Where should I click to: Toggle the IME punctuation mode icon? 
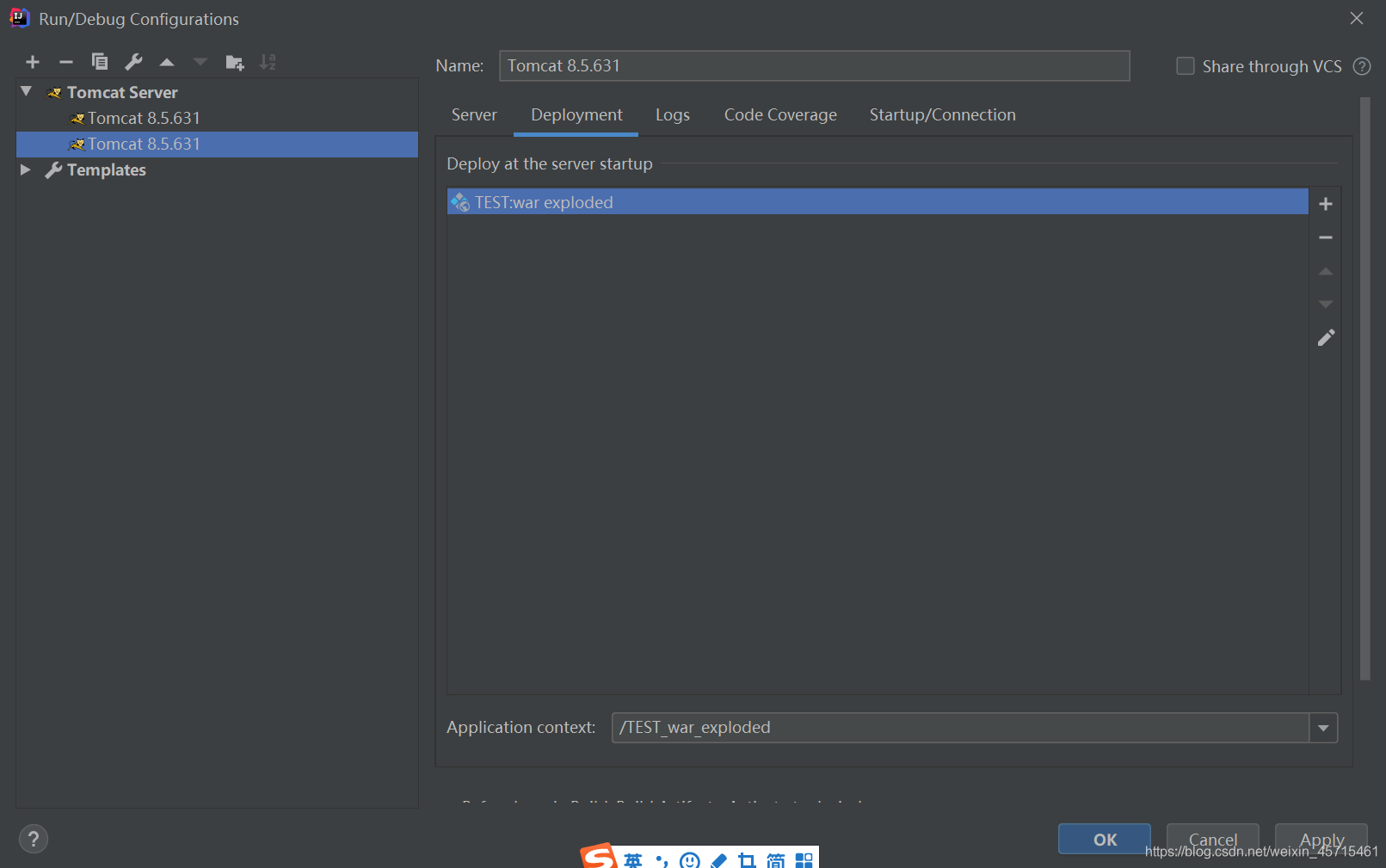coord(661,860)
